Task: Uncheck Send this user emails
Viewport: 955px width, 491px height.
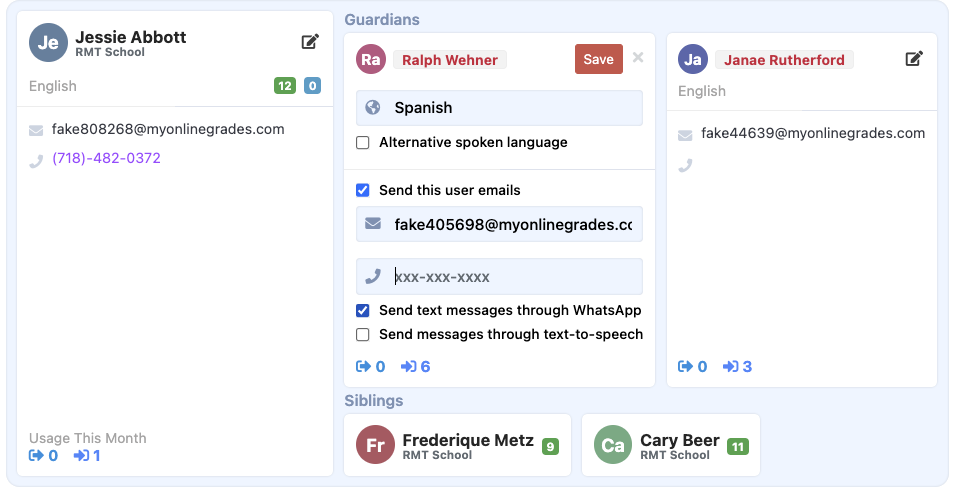Action: 363,190
